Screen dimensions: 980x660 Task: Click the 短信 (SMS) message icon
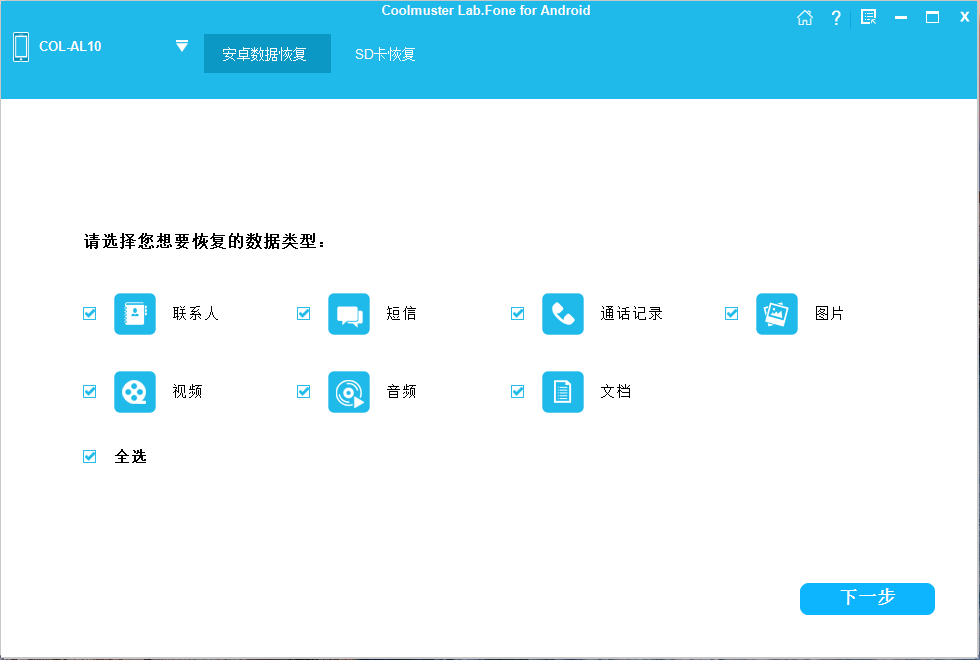[349, 313]
